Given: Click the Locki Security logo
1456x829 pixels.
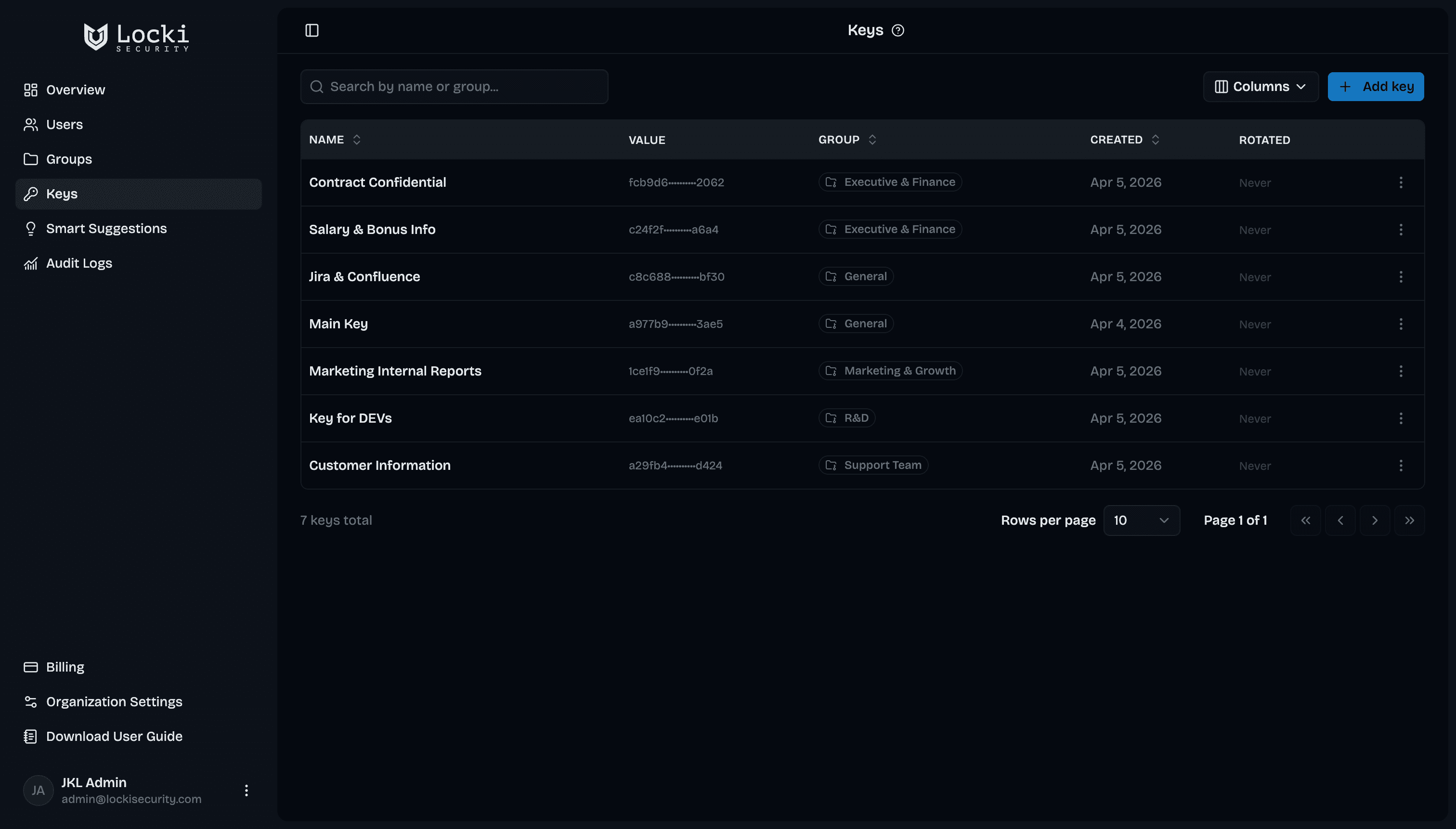Looking at the screenshot, I should coord(136,37).
